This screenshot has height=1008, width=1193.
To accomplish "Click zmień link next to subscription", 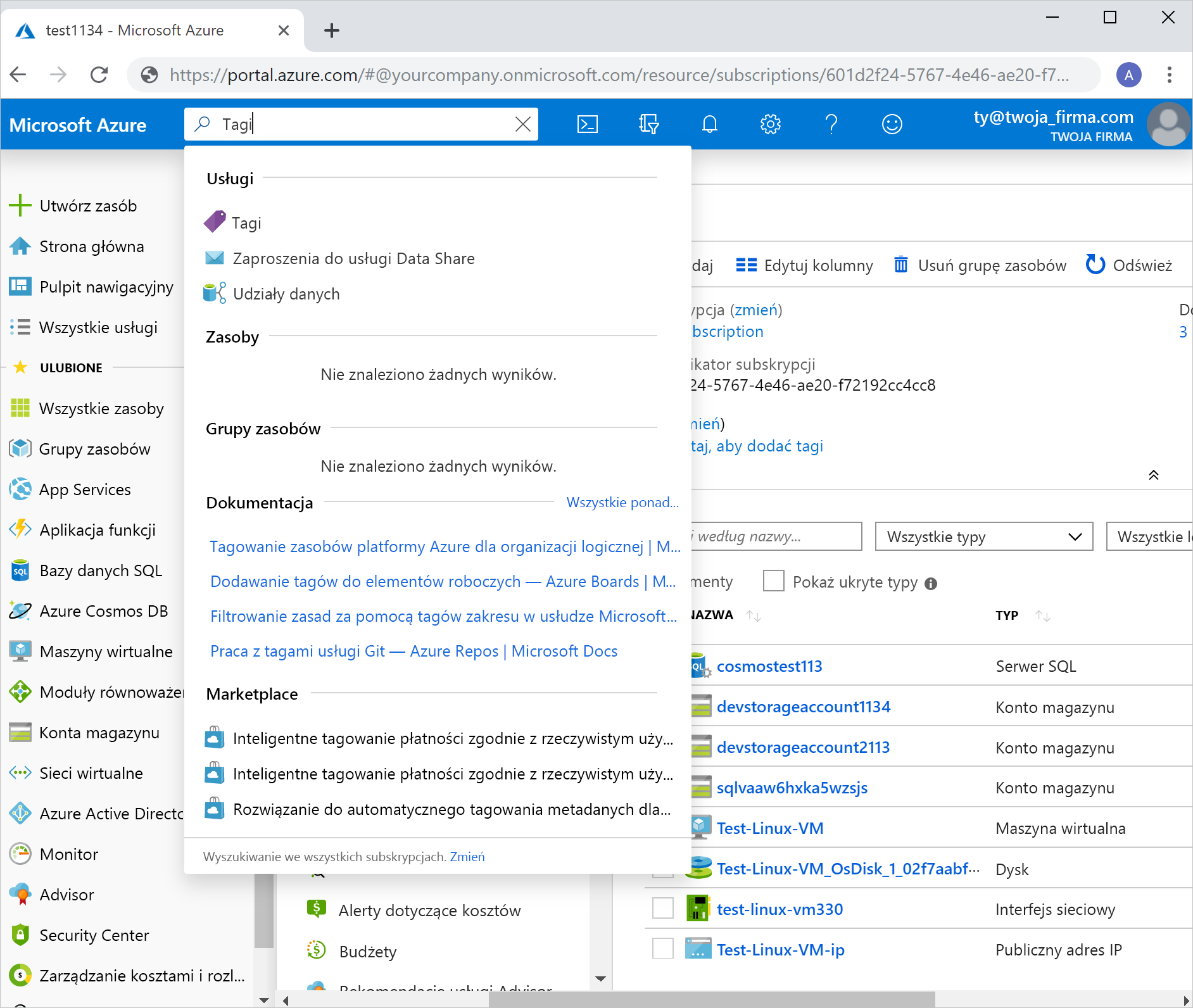I will coord(755,310).
